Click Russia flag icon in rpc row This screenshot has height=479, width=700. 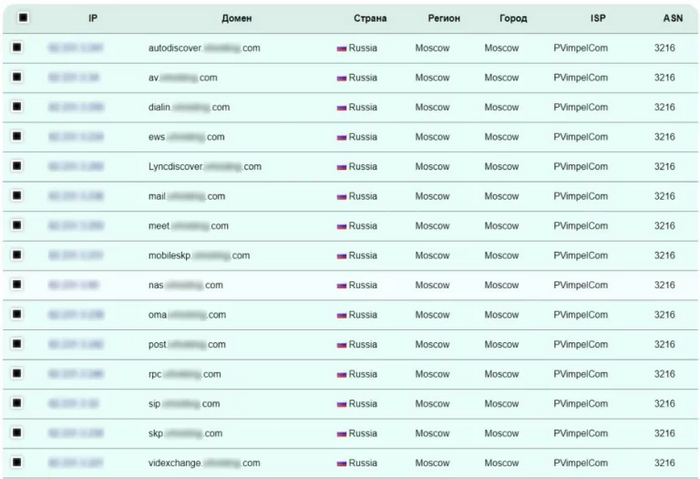tap(341, 374)
